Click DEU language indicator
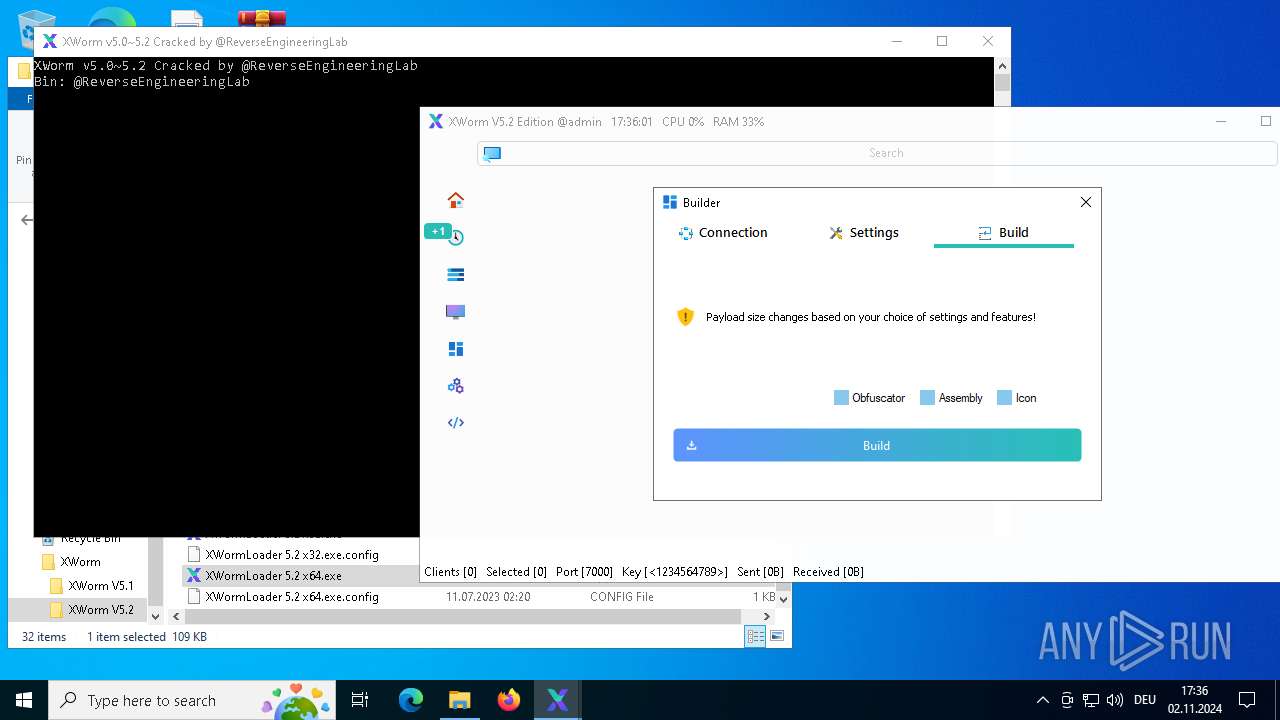The height and width of the screenshot is (720, 1280). coord(1145,700)
